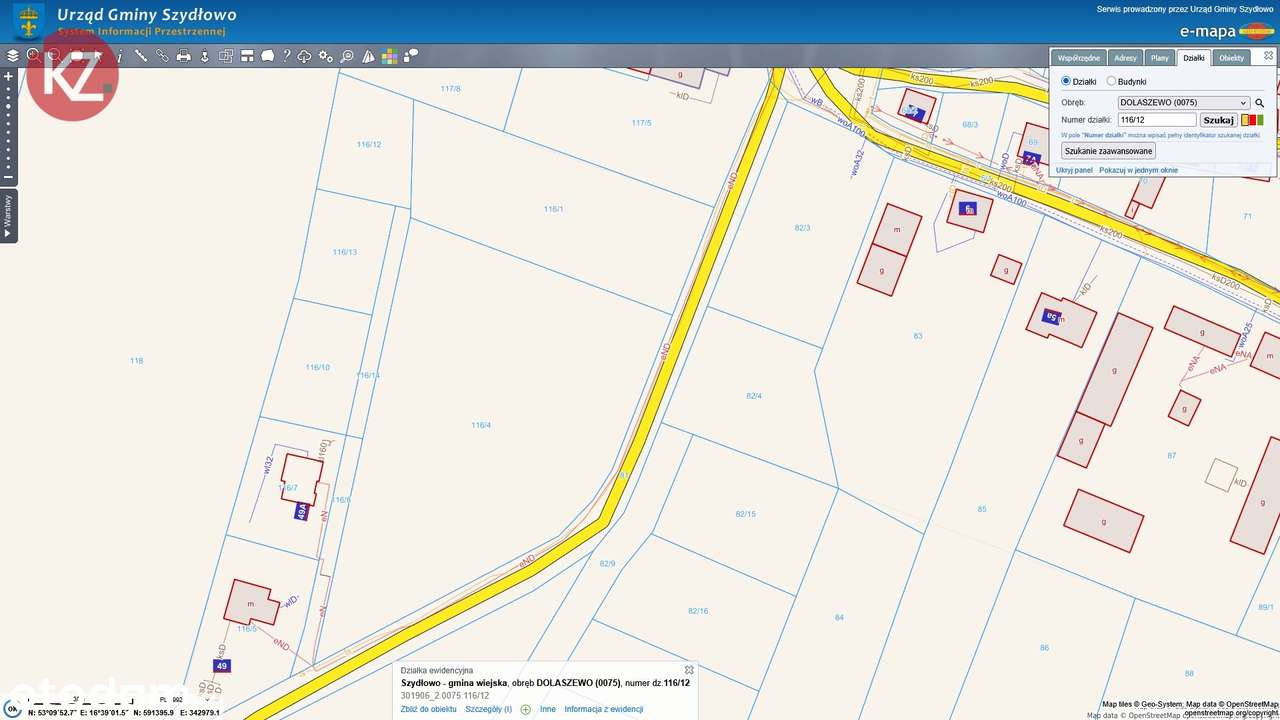Click the cloud download icon

point(305,56)
